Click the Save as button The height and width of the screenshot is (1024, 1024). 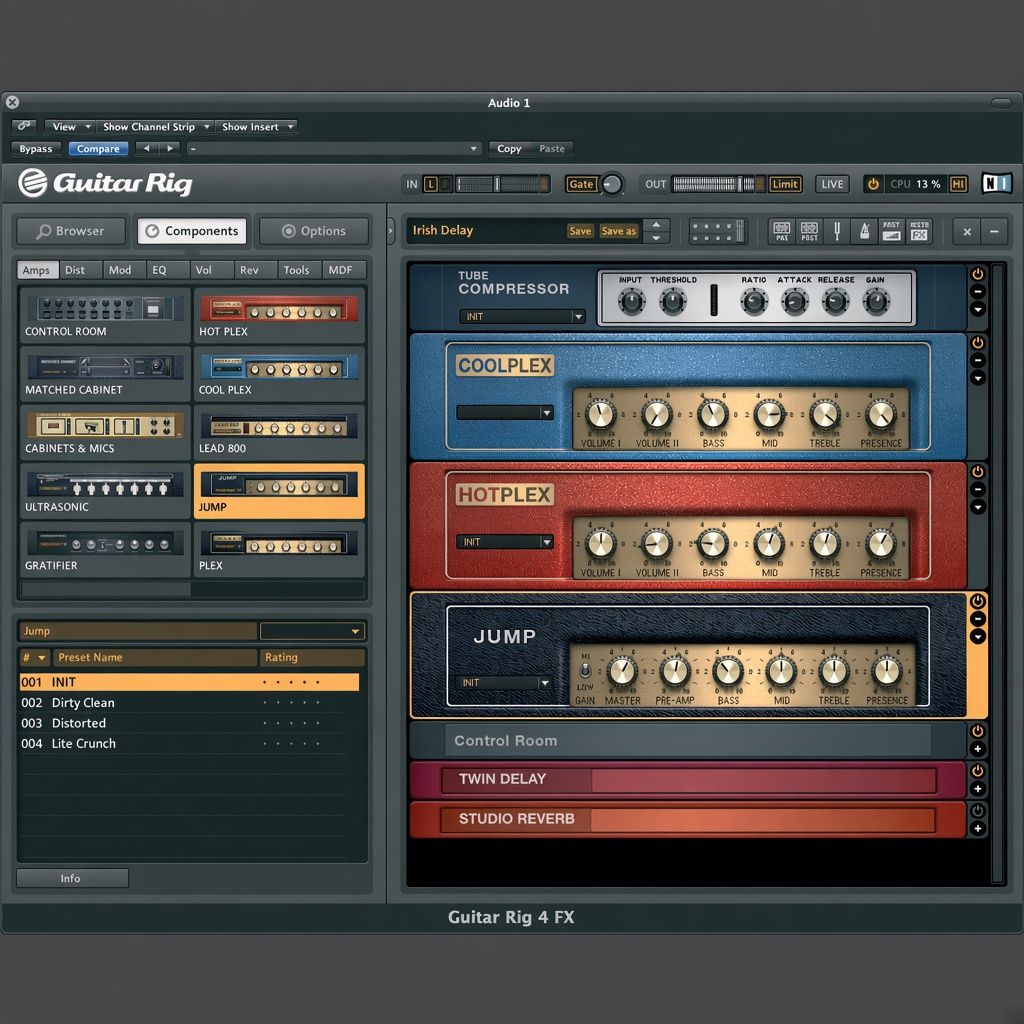(618, 231)
